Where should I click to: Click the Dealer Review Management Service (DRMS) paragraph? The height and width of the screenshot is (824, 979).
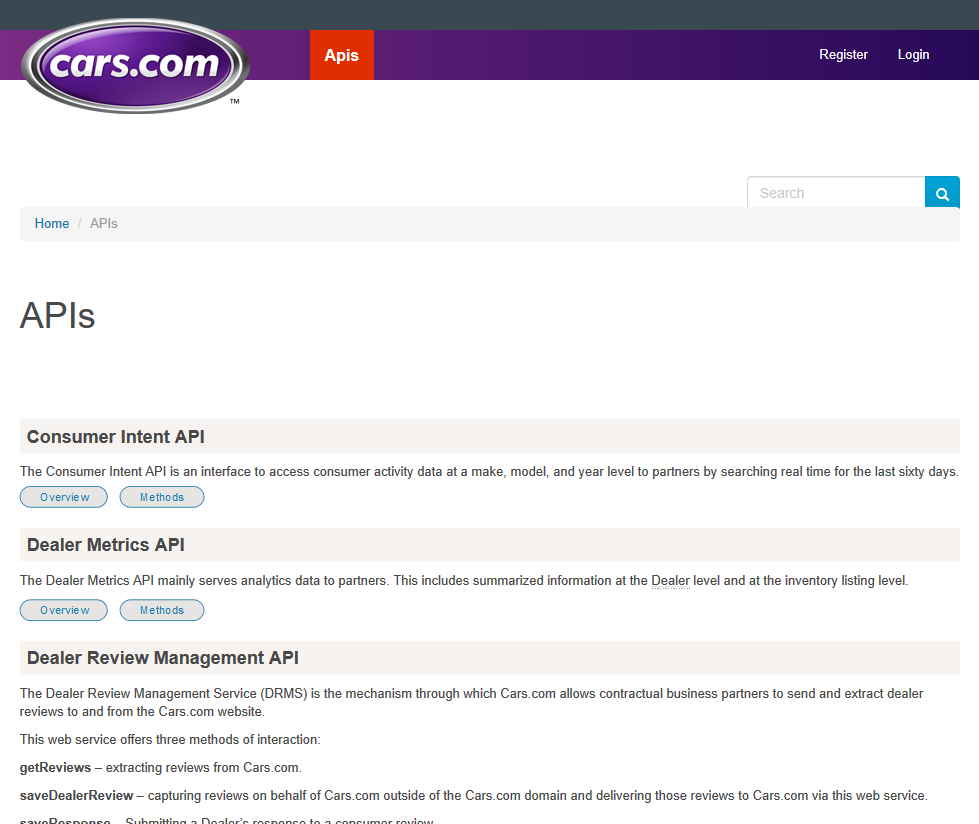click(471, 702)
